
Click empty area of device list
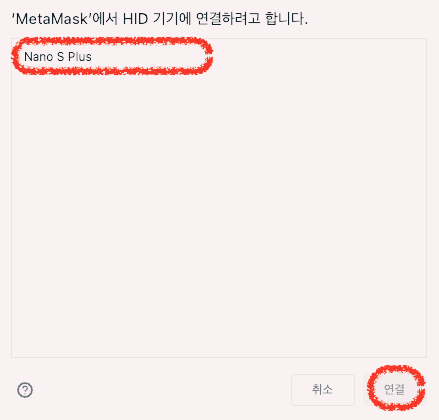click(219, 213)
